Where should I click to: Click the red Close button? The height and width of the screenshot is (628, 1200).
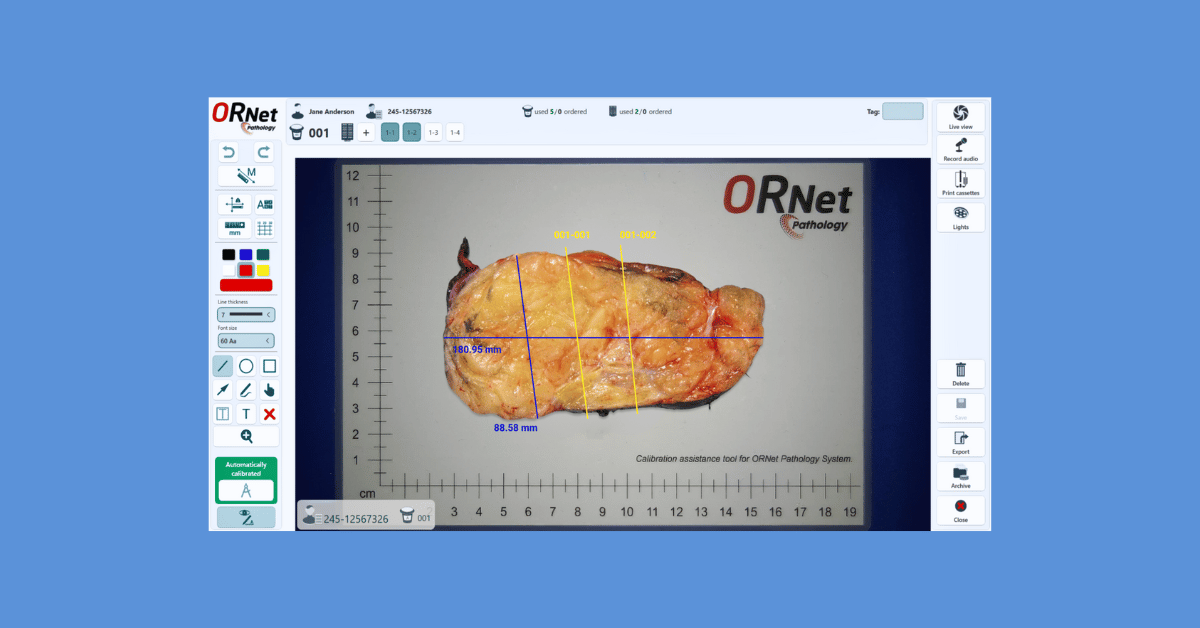pos(961,510)
